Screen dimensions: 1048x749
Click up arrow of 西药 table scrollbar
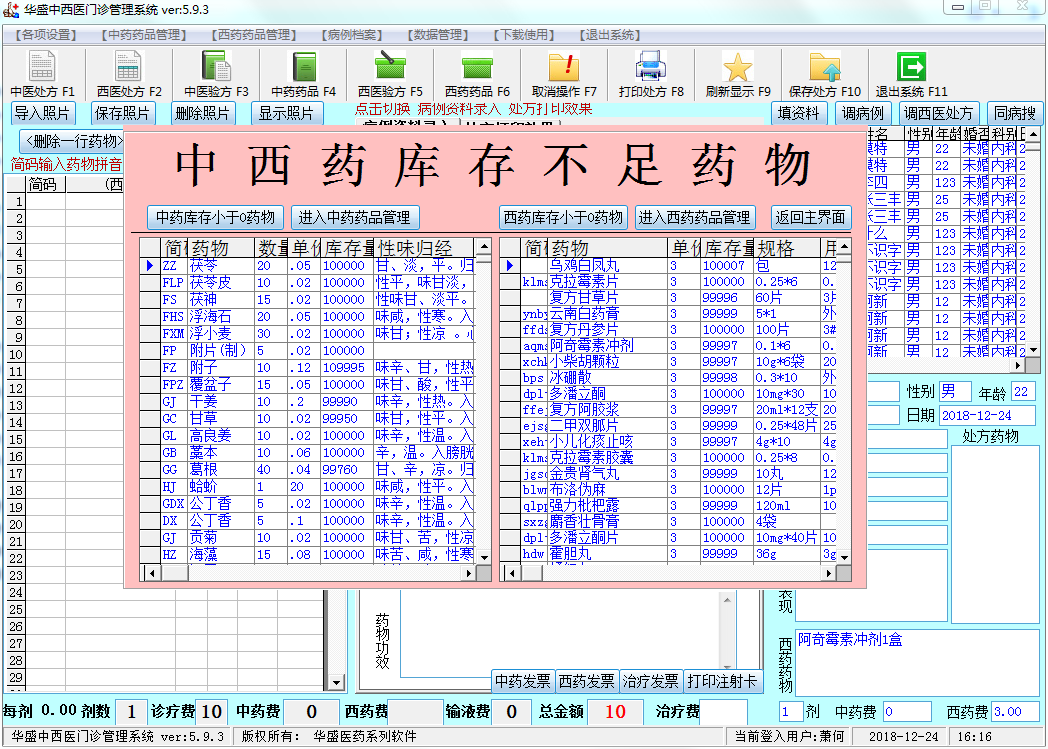pos(845,247)
